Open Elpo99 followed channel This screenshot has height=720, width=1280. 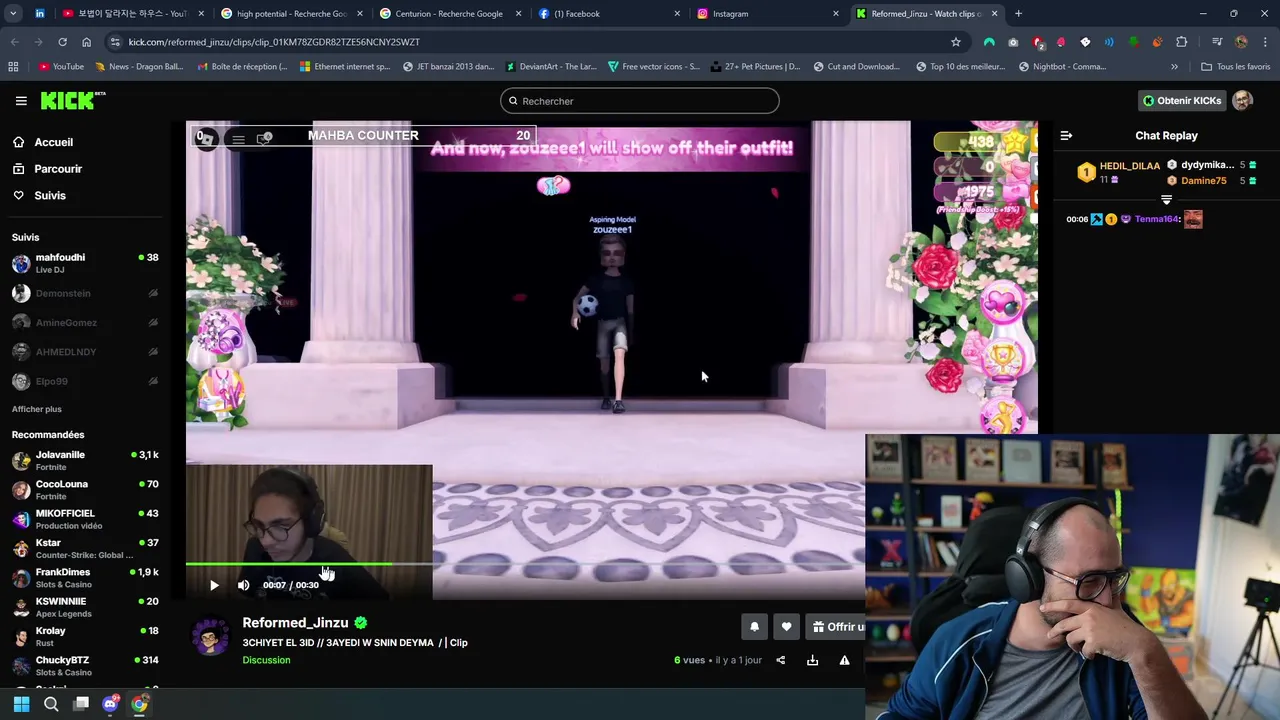click(x=85, y=381)
